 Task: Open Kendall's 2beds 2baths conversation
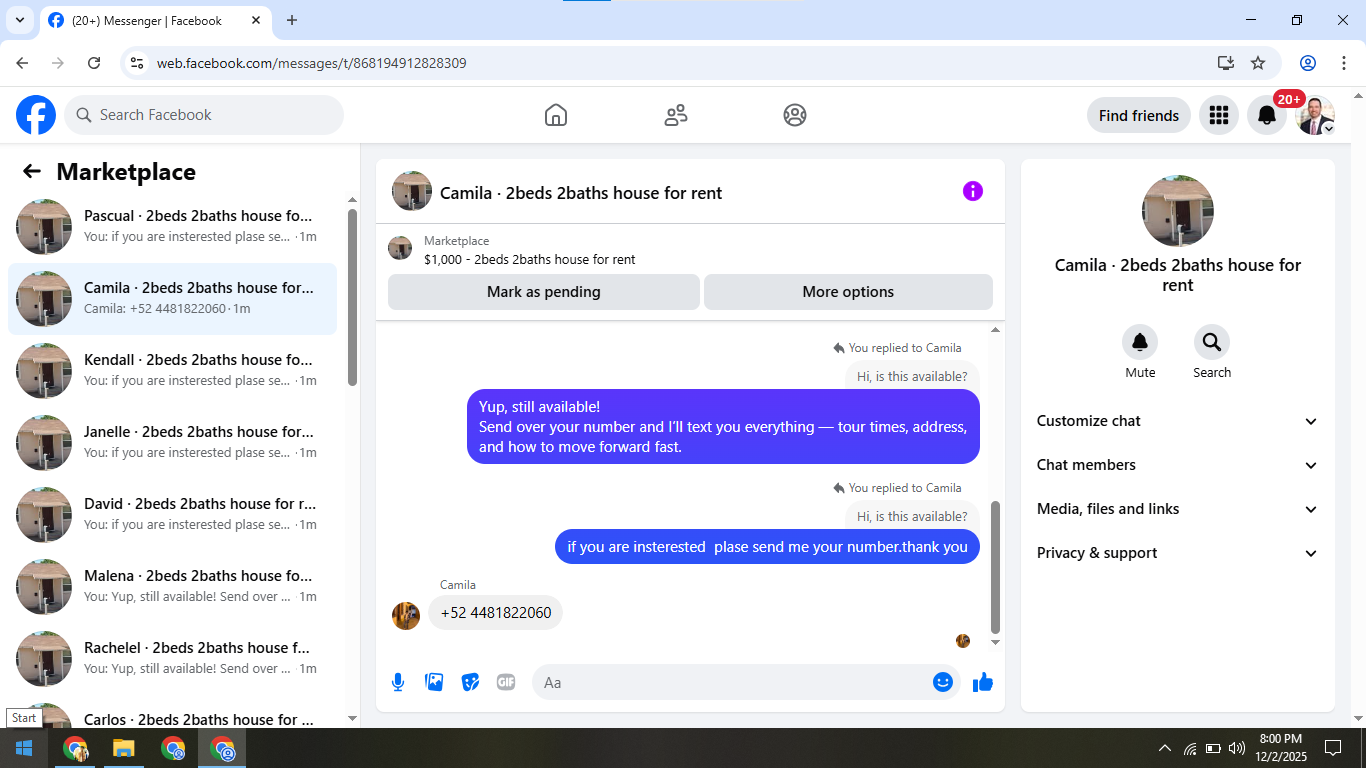172,370
